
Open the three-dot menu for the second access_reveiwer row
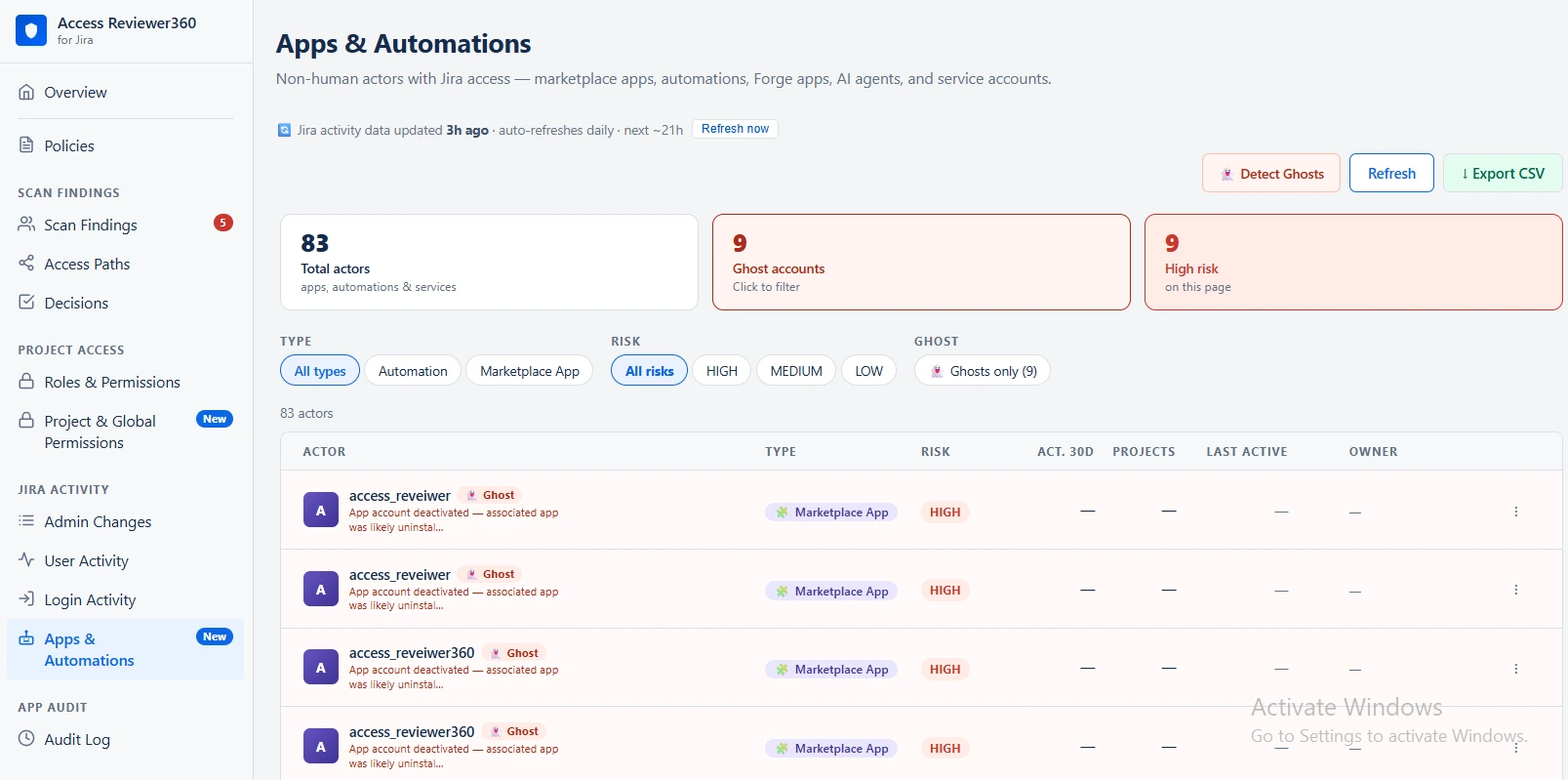tap(1516, 590)
